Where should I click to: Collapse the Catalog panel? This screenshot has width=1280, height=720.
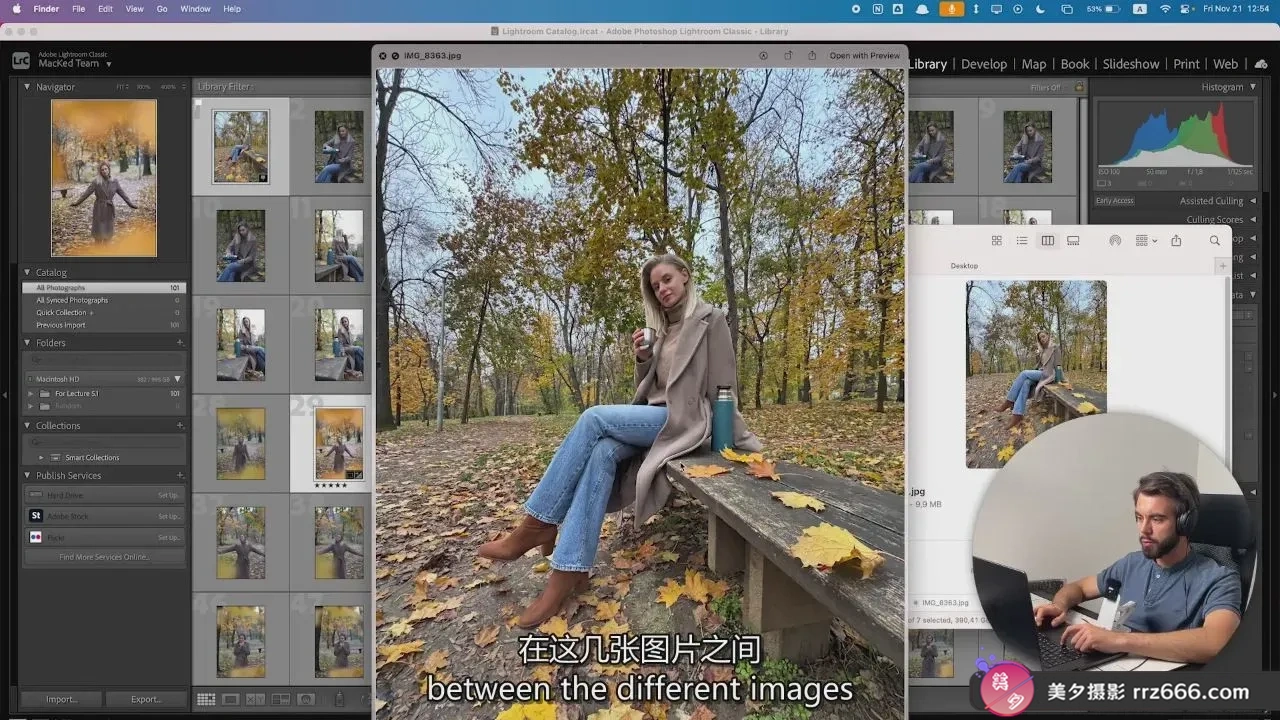pos(28,272)
